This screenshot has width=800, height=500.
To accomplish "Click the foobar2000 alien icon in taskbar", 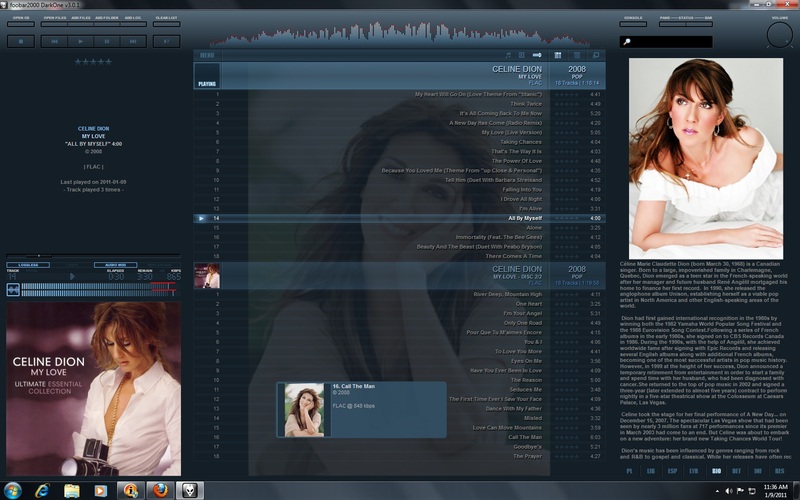I will 190,490.
